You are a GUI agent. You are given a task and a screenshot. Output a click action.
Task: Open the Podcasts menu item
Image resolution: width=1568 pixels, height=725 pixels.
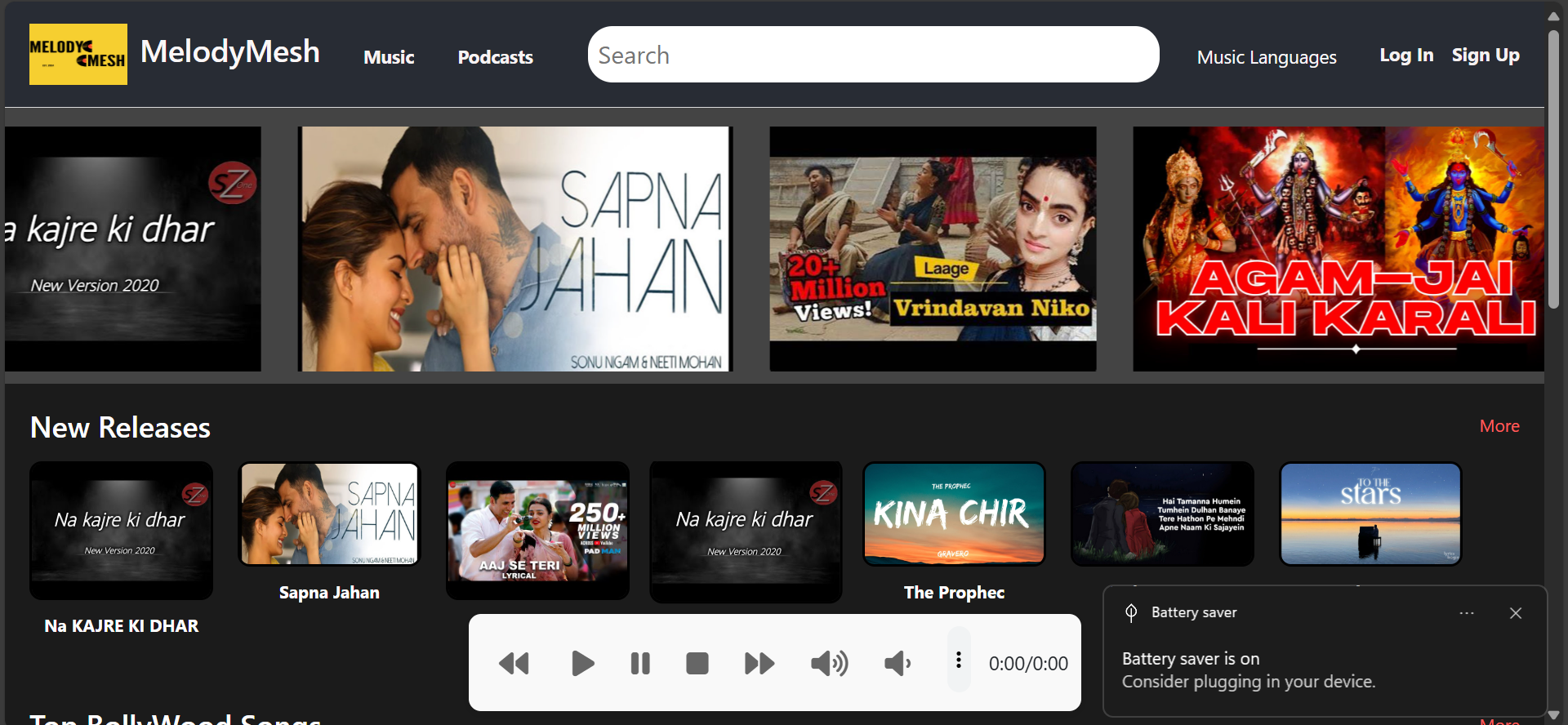click(495, 57)
